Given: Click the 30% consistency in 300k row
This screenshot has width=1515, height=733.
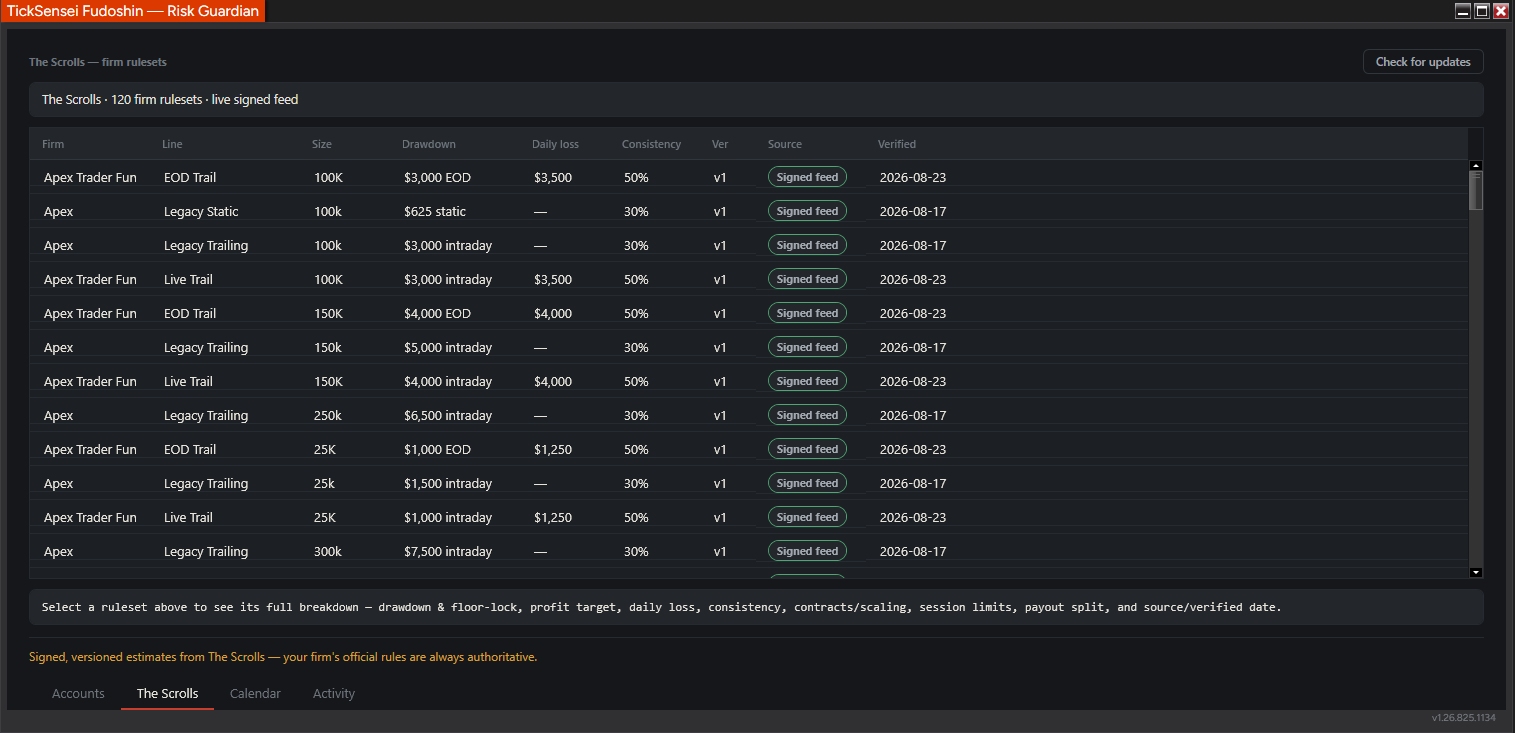Looking at the screenshot, I should 636,551.
